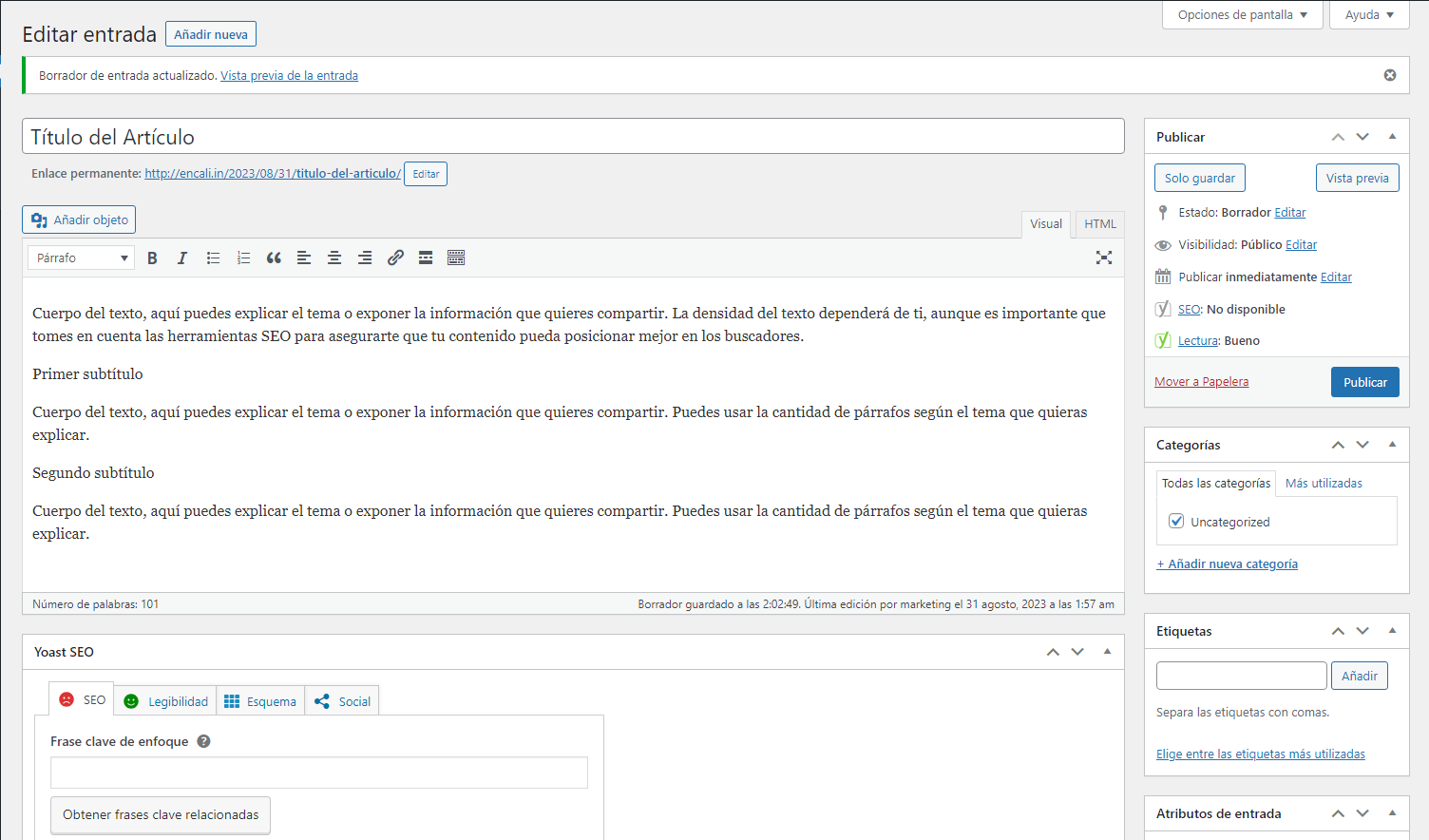Click the blue Publicar button

[1365, 382]
